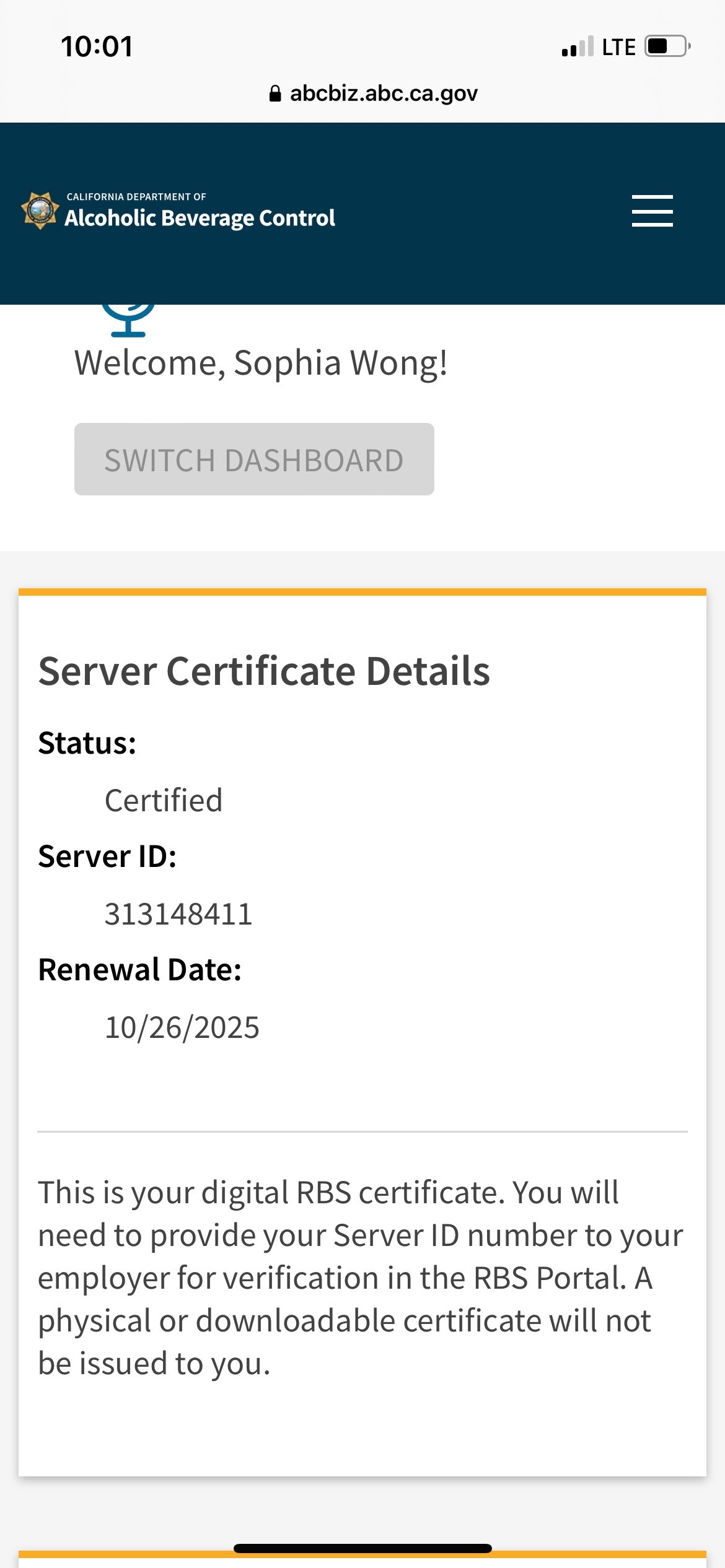This screenshot has height=1568, width=725.
Task: Click the Server ID label
Action: (107, 856)
